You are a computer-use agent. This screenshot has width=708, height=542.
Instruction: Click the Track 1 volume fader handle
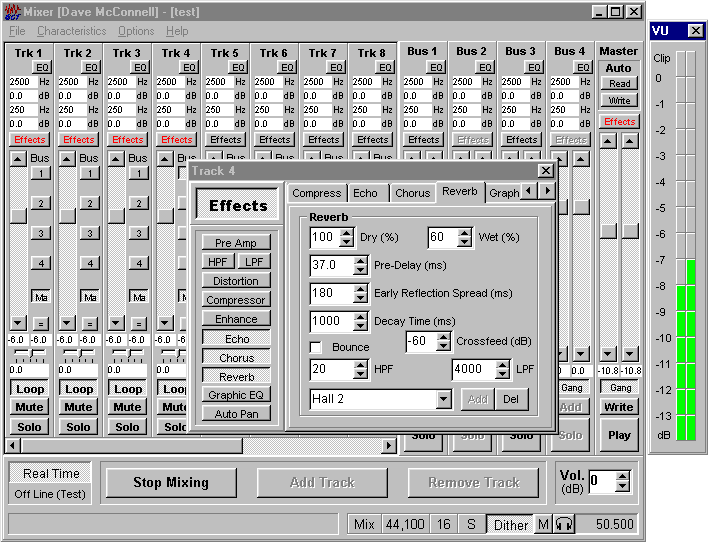(17, 214)
